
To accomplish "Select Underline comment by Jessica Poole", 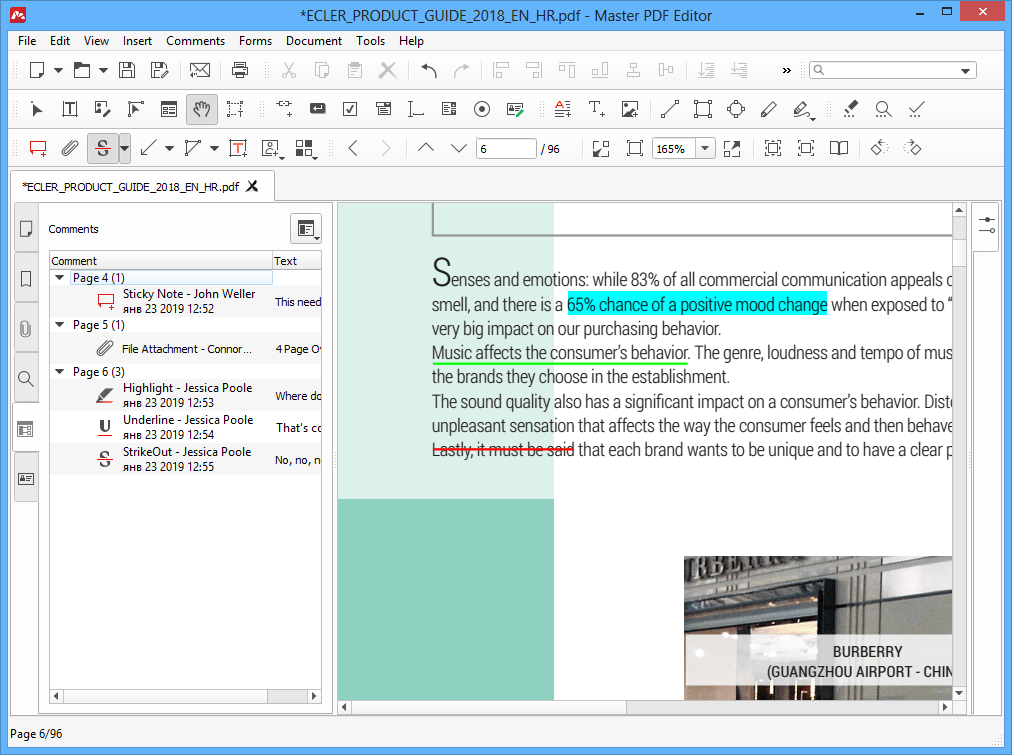I will coord(186,427).
